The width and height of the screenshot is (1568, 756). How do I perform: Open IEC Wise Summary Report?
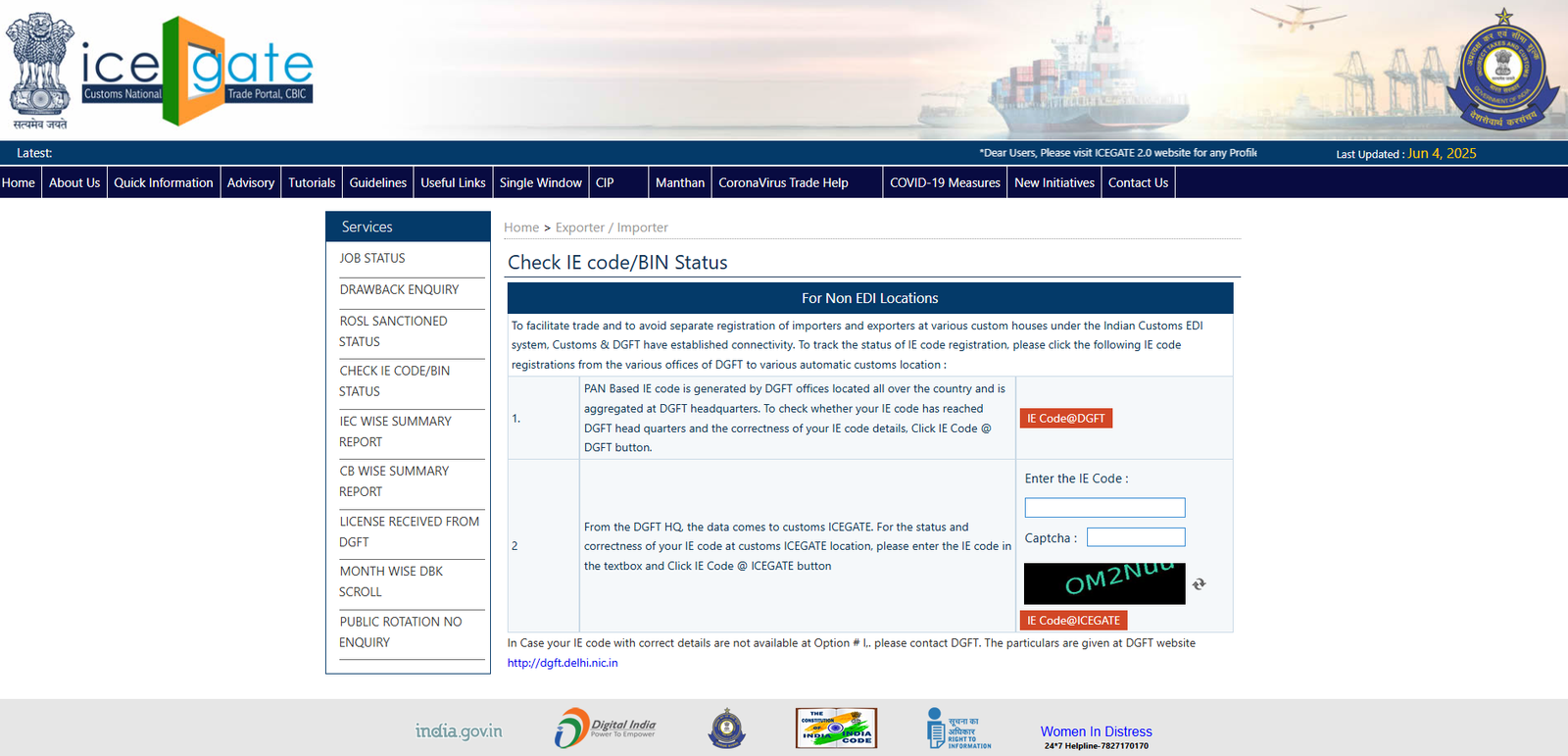click(395, 431)
